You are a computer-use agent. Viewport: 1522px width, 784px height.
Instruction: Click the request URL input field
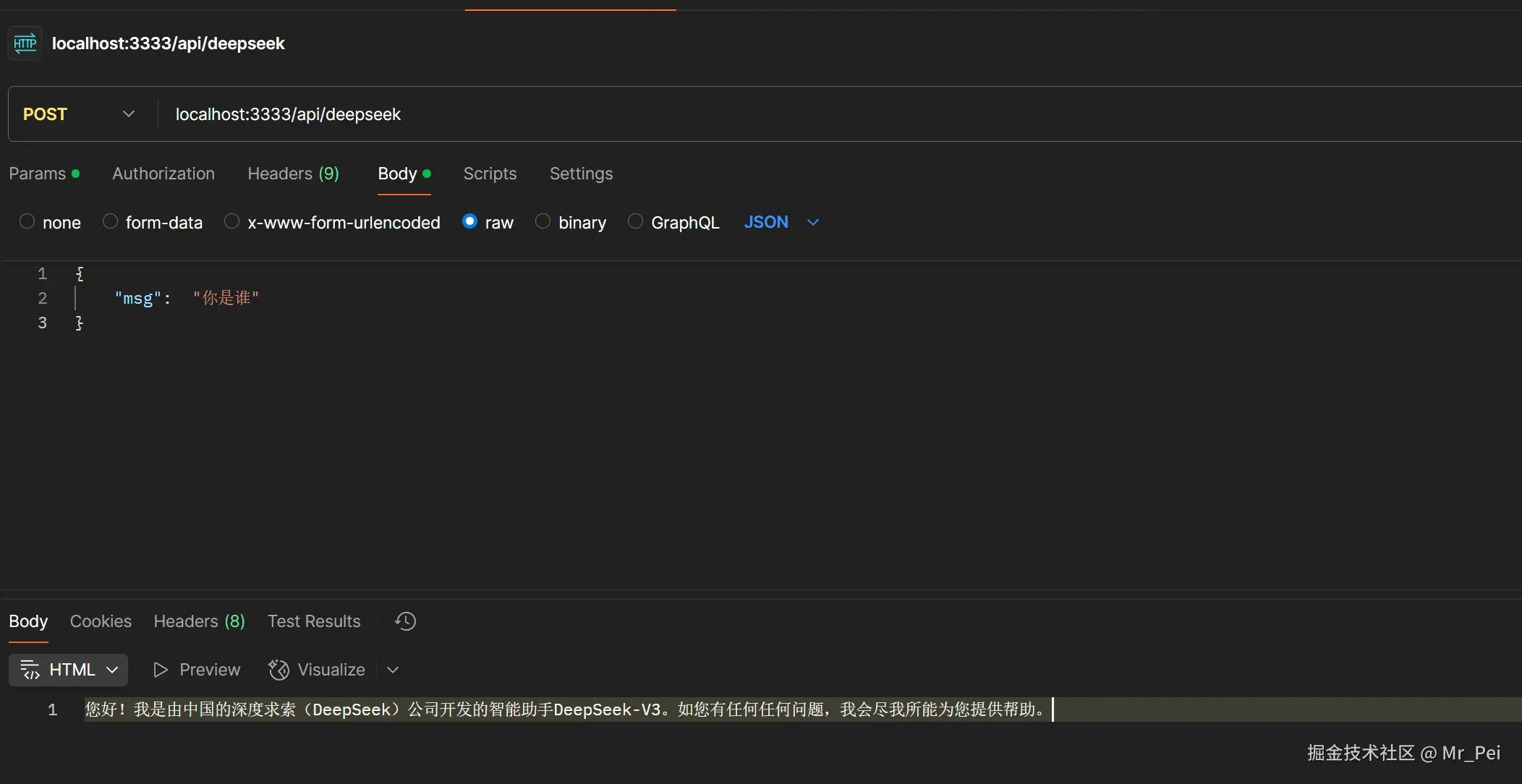click(x=506, y=114)
